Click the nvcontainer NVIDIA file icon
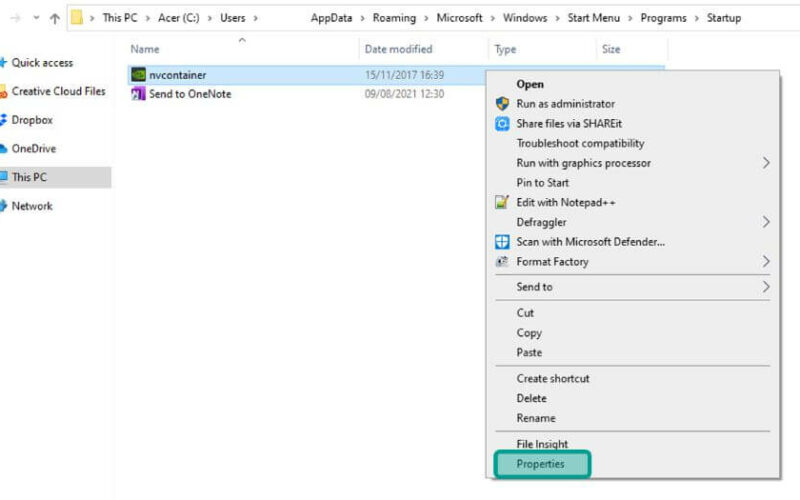800x500 pixels. 138,74
